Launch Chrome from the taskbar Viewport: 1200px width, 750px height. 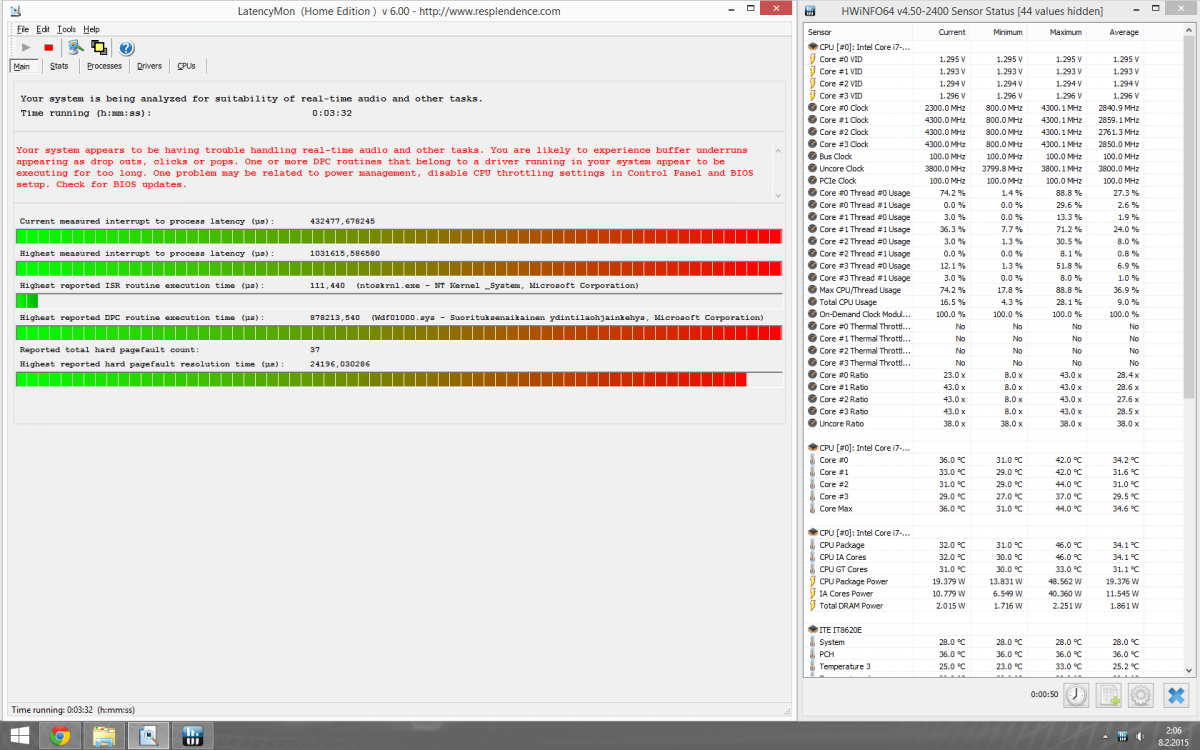60,737
